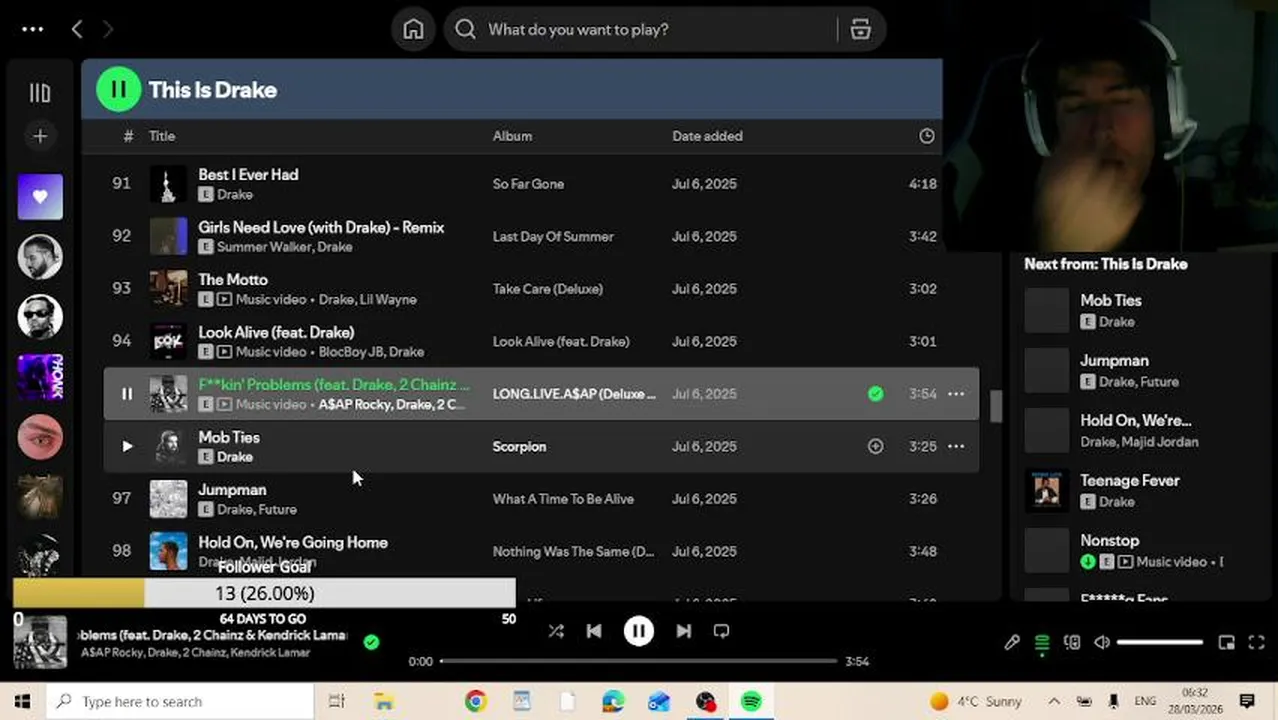1278x720 pixels.
Task: Pause F**kin' Problems from its row pause icon
Action: (x=127, y=394)
